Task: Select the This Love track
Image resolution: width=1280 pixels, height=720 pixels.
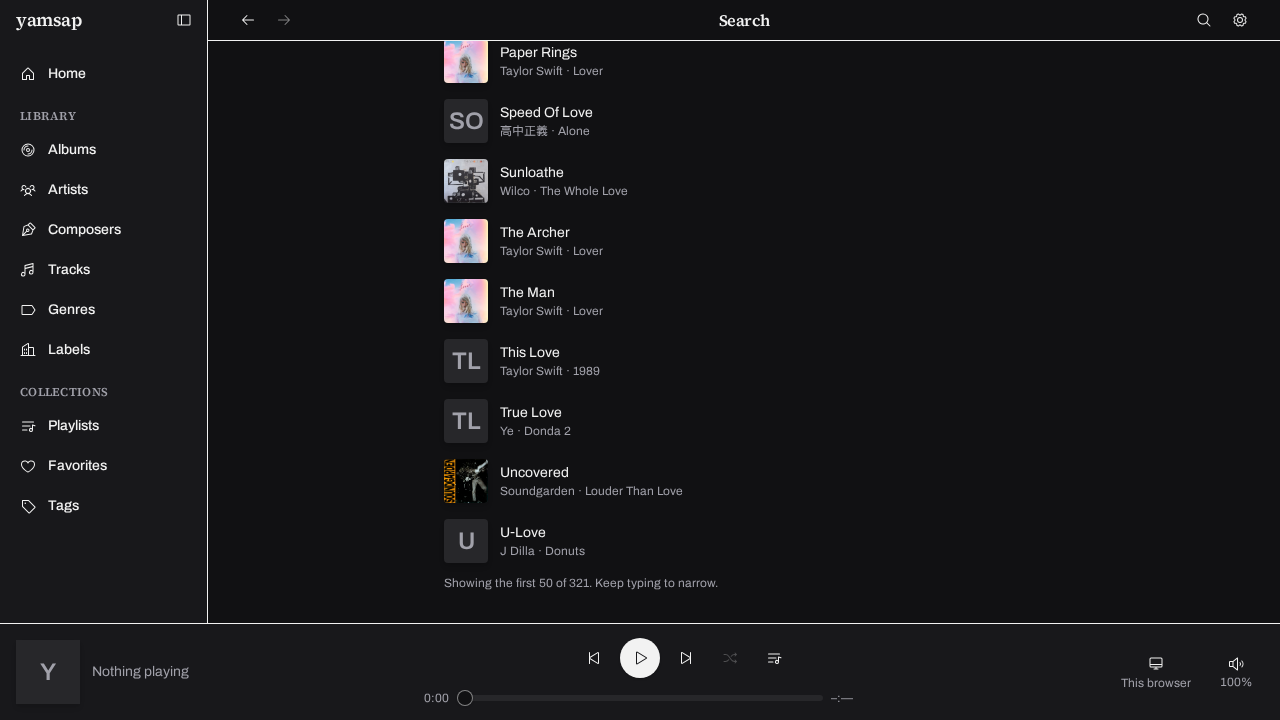Action: 744,361
